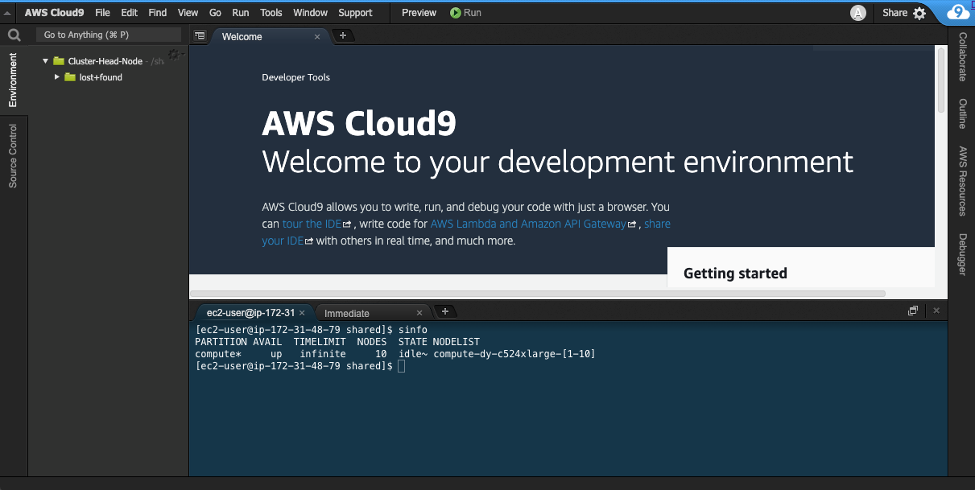This screenshot has width=977, height=491.
Task: Click the search magnifier icon
Action: click(14, 36)
